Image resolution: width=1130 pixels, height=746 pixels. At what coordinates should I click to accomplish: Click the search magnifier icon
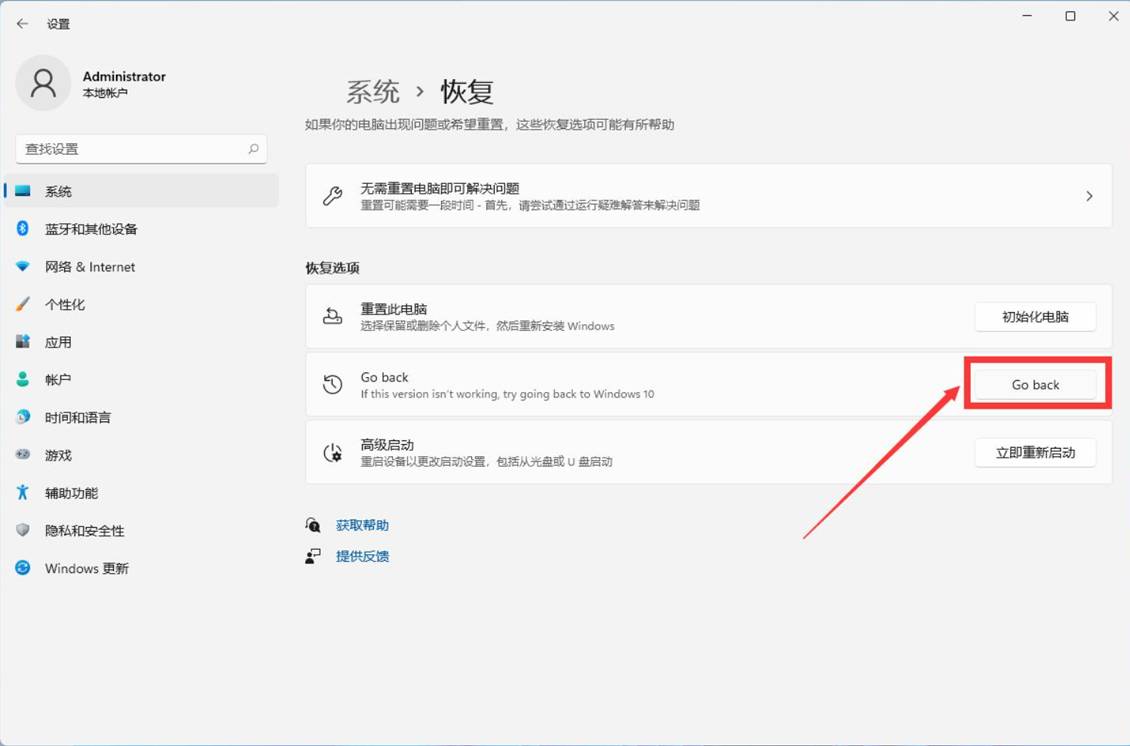click(254, 149)
